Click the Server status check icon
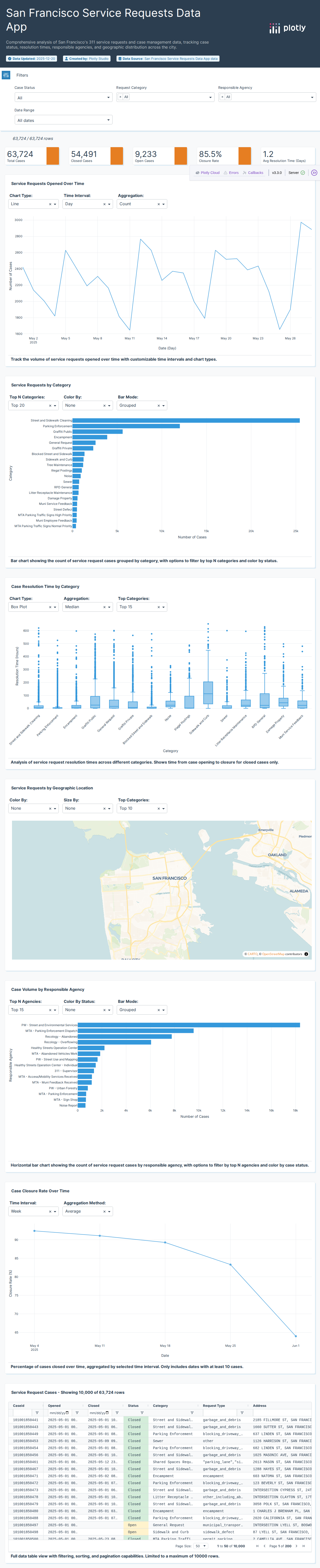This screenshot has width=320, height=1568. [302, 173]
